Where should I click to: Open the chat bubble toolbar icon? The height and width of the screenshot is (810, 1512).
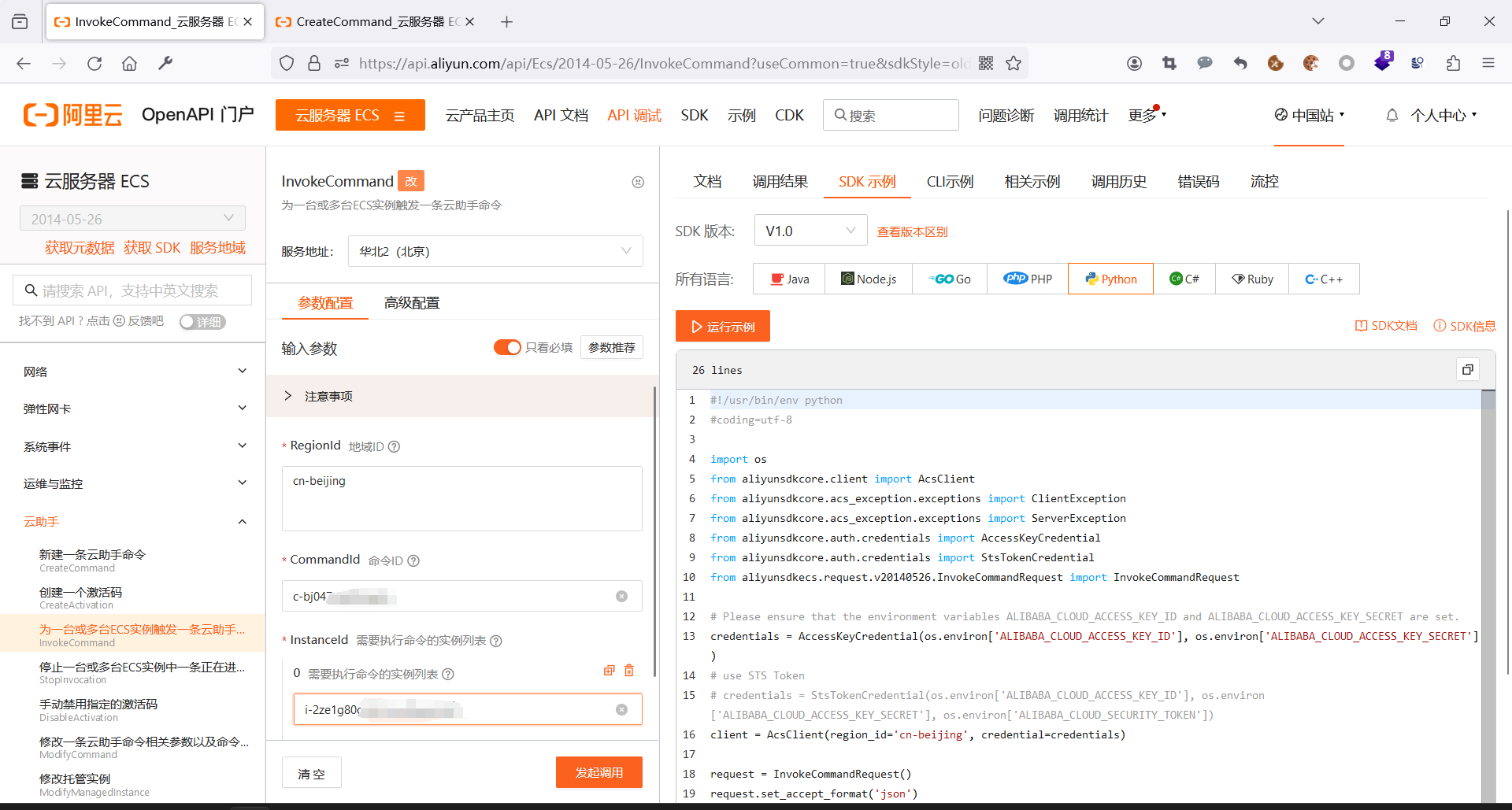[1205, 64]
